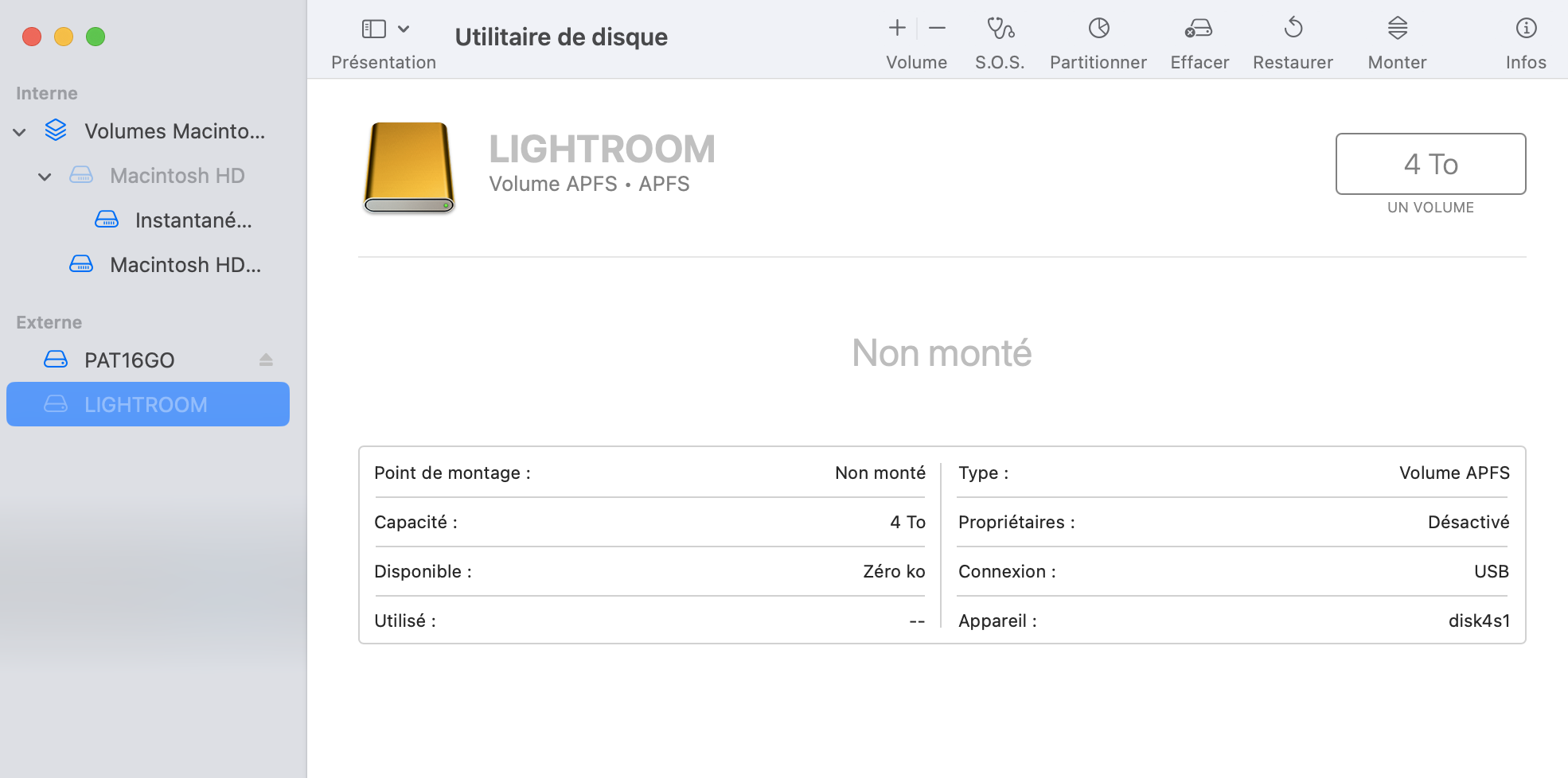Click the Effacer erase disk icon

(1199, 28)
